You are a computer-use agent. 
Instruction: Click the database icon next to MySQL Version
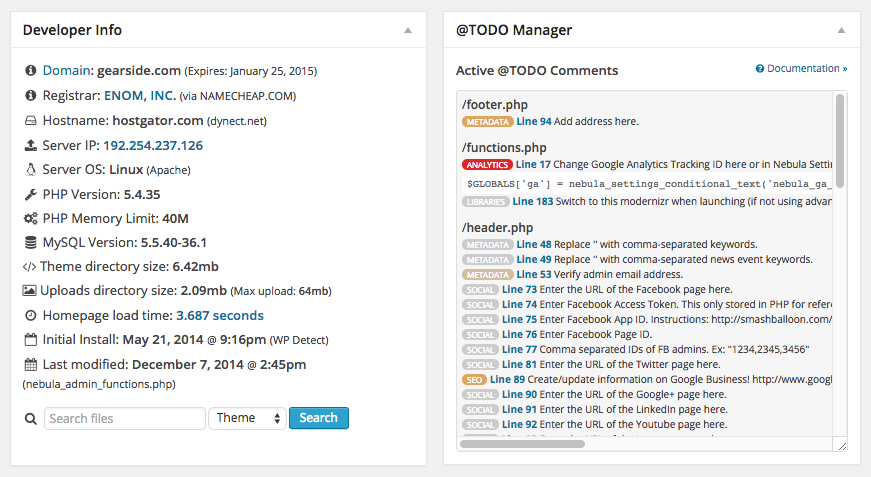(x=31, y=243)
